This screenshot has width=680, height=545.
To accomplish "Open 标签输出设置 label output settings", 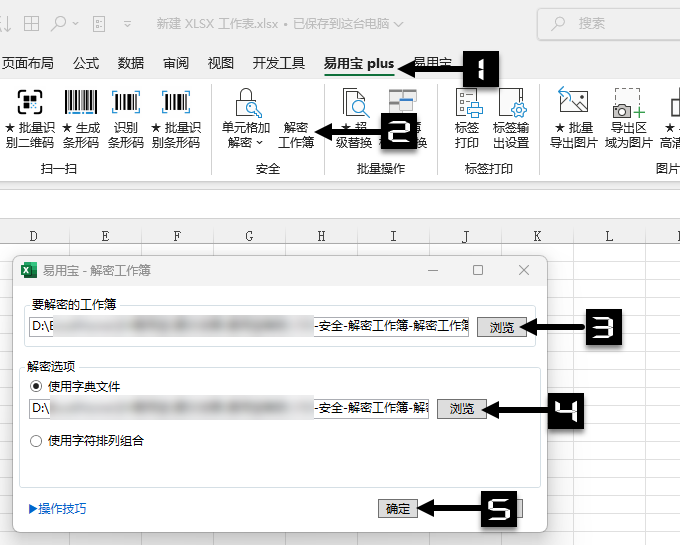I will pyautogui.click(x=511, y=118).
